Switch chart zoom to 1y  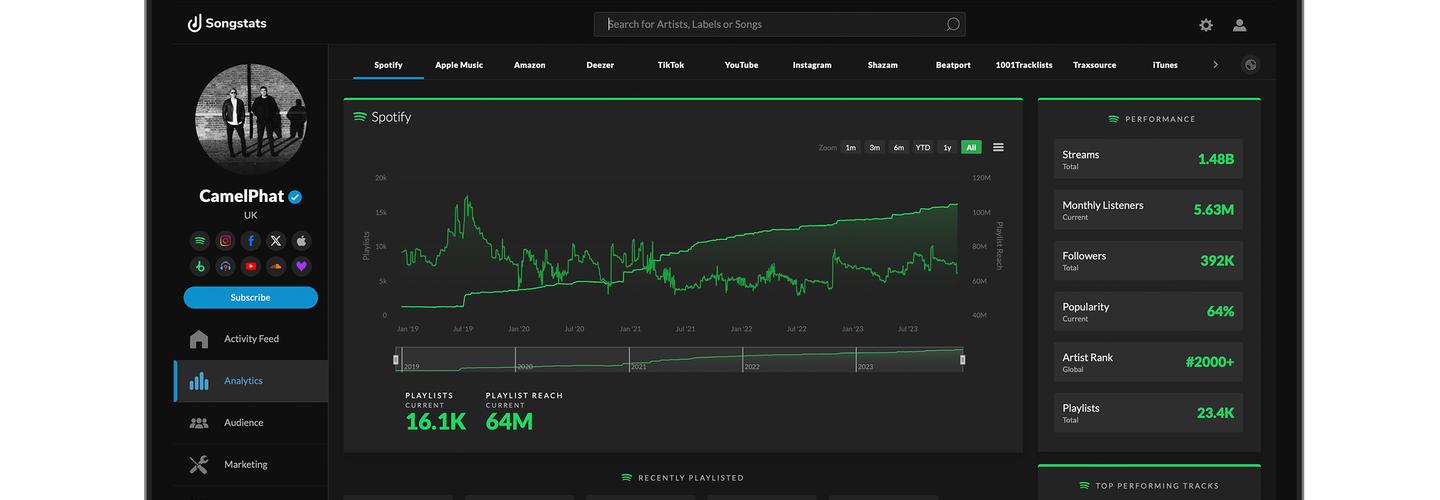947,147
